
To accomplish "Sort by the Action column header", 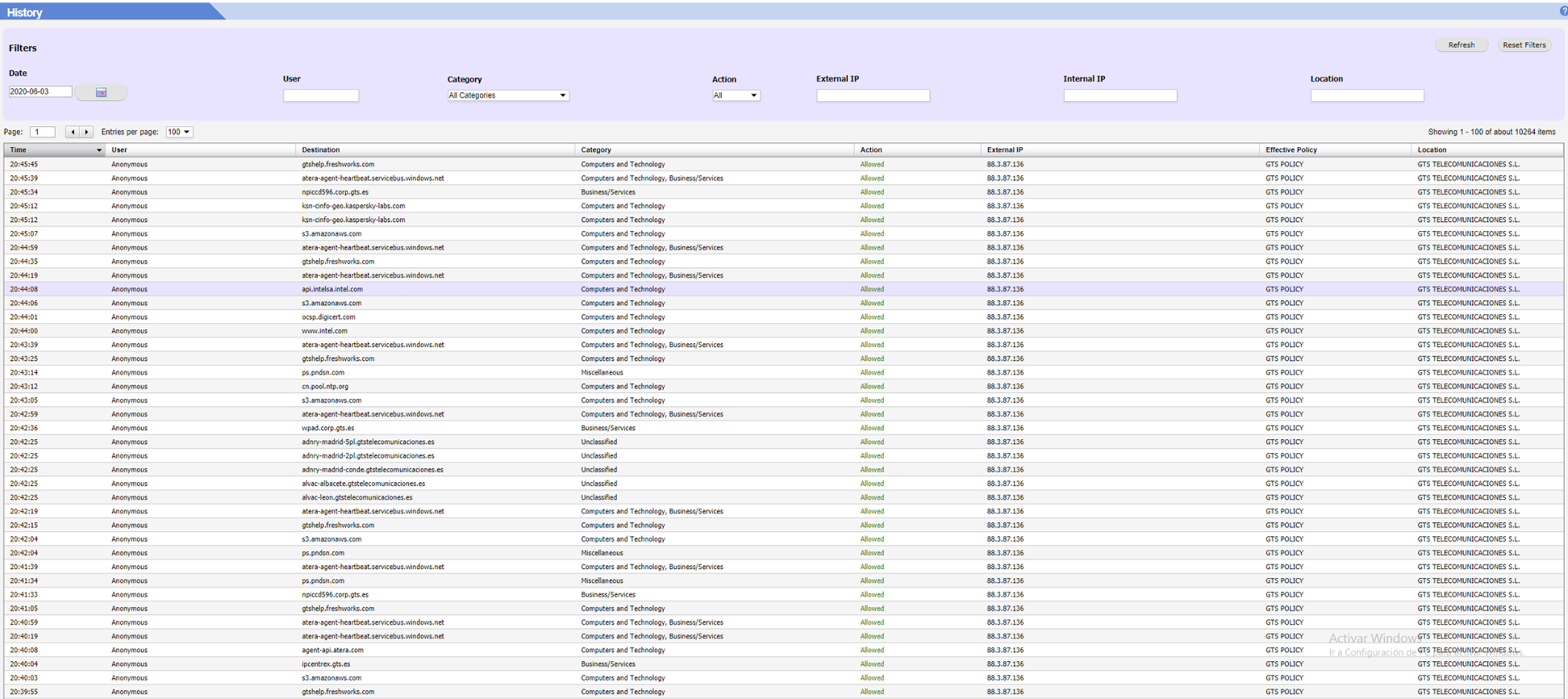I will [918, 150].
